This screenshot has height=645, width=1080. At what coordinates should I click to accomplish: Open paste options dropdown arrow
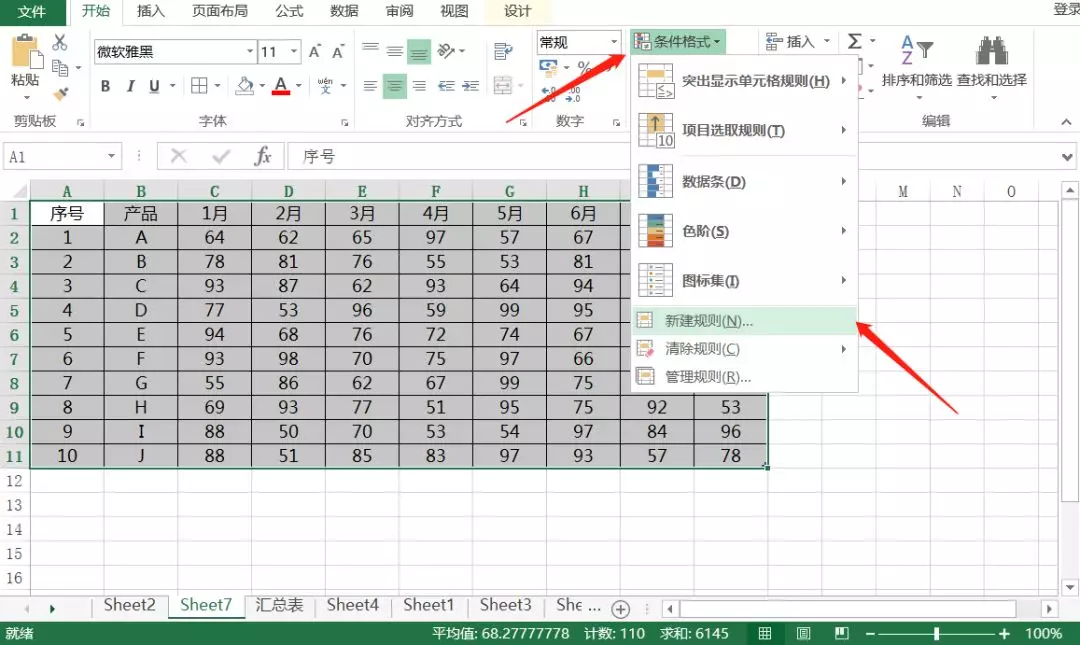(x=26, y=97)
